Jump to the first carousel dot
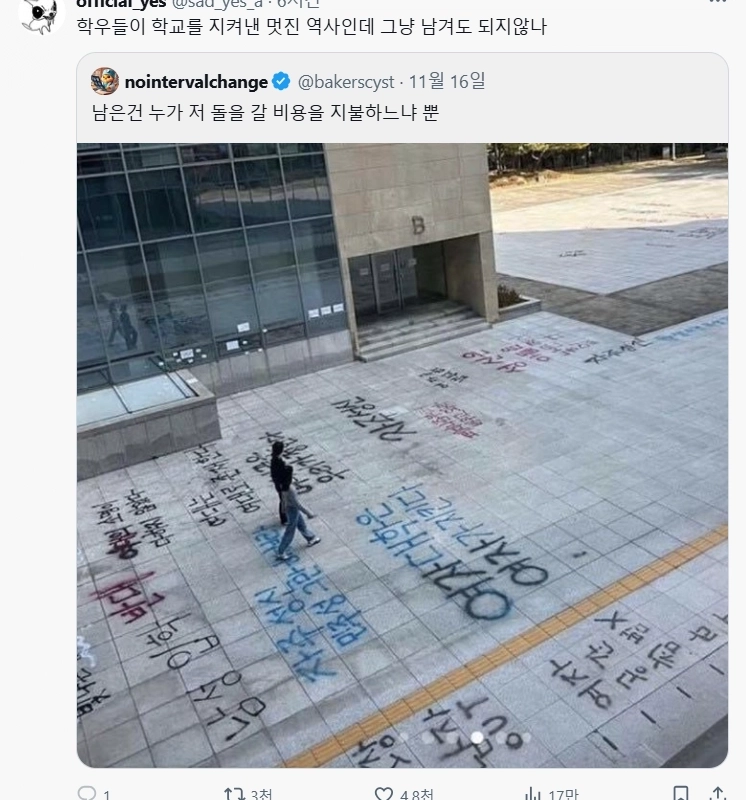 403,737
